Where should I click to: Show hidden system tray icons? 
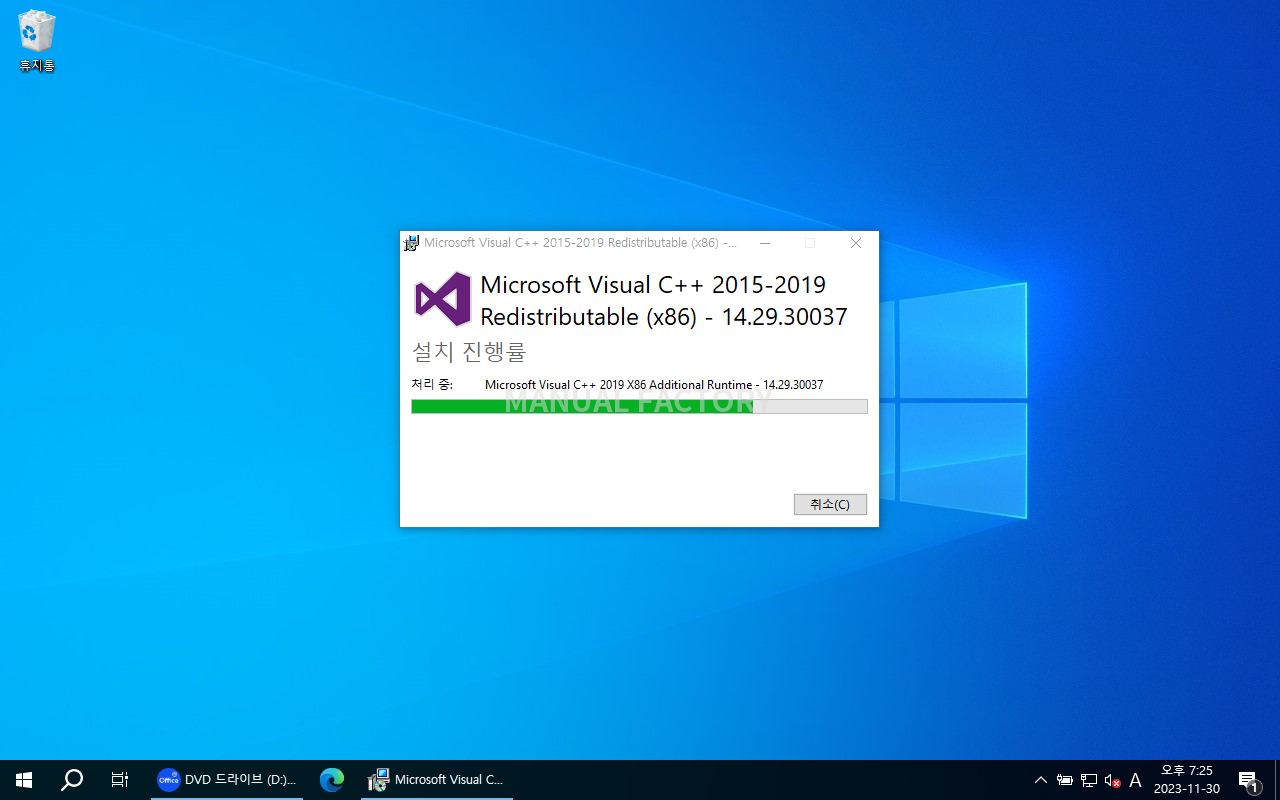click(x=1041, y=780)
